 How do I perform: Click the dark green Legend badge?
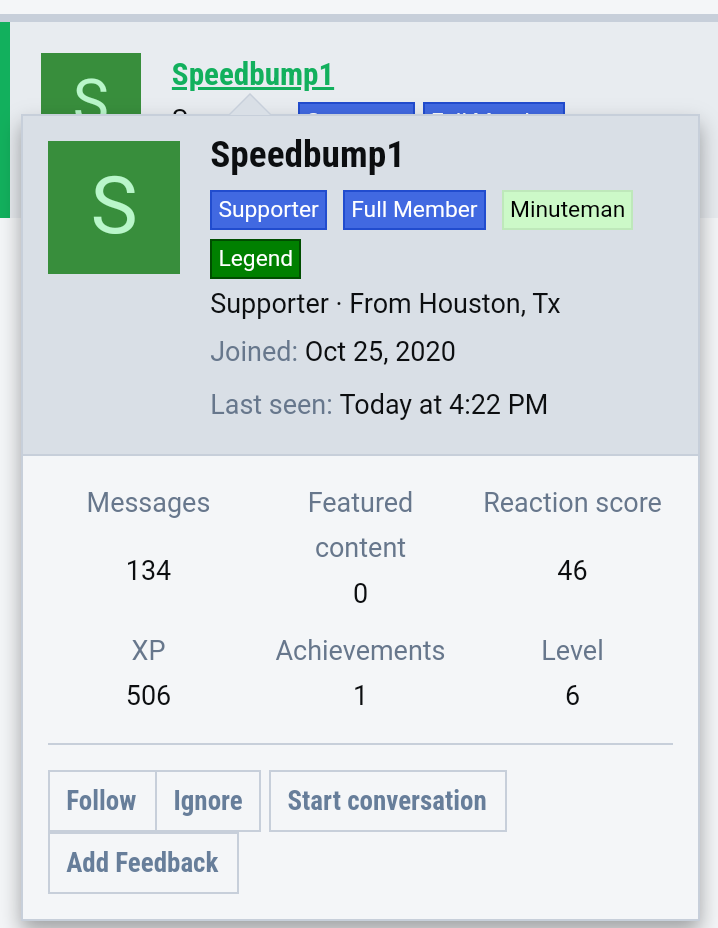tap(255, 259)
